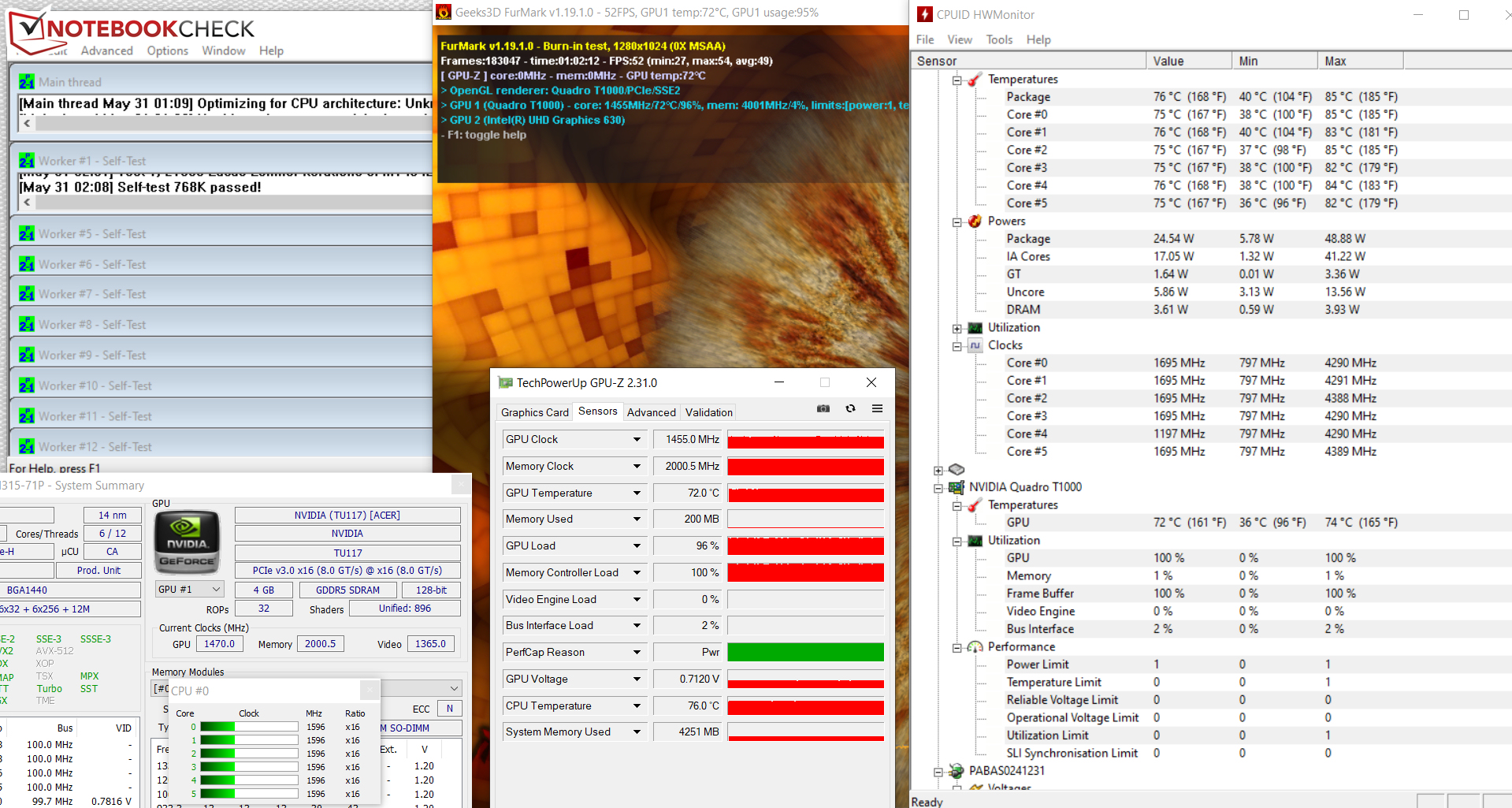Screen dimensions: 1512x808
Task: Click the Performance gauge icon in HWMonitor
Action: [x=975, y=647]
